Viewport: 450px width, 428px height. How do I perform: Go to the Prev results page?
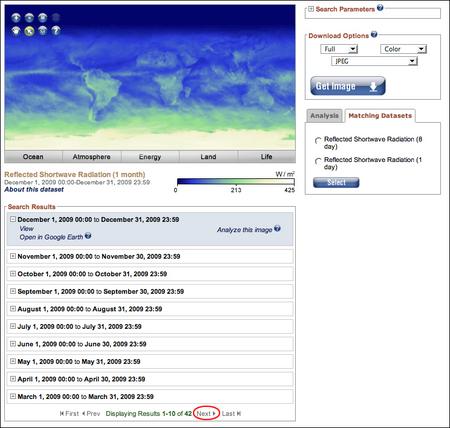(91, 413)
